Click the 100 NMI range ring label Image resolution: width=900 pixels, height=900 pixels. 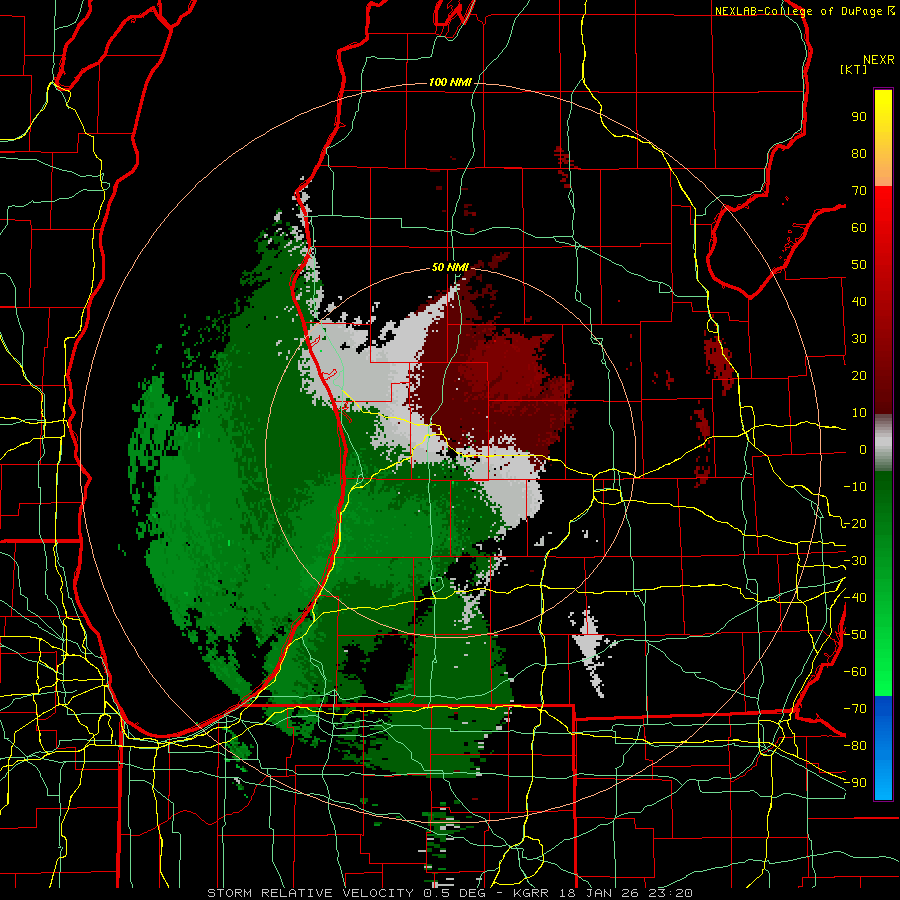tap(450, 83)
